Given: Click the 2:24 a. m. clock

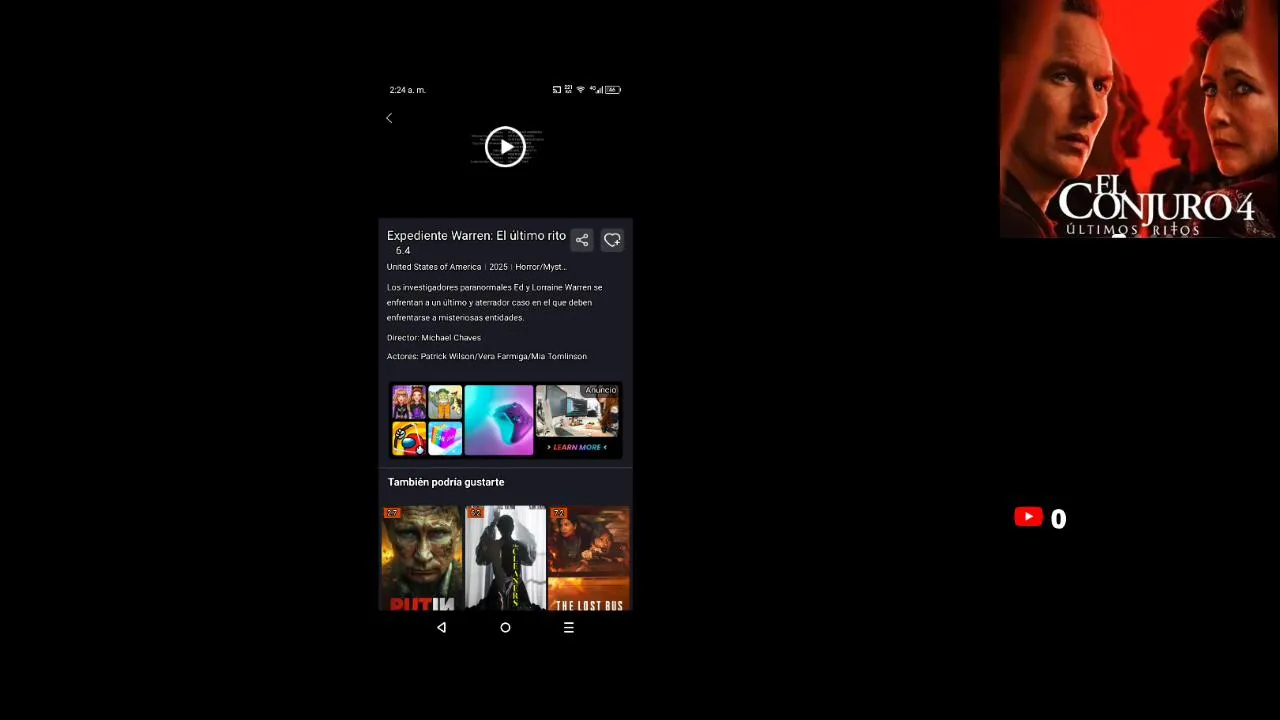Looking at the screenshot, I should pos(408,90).
